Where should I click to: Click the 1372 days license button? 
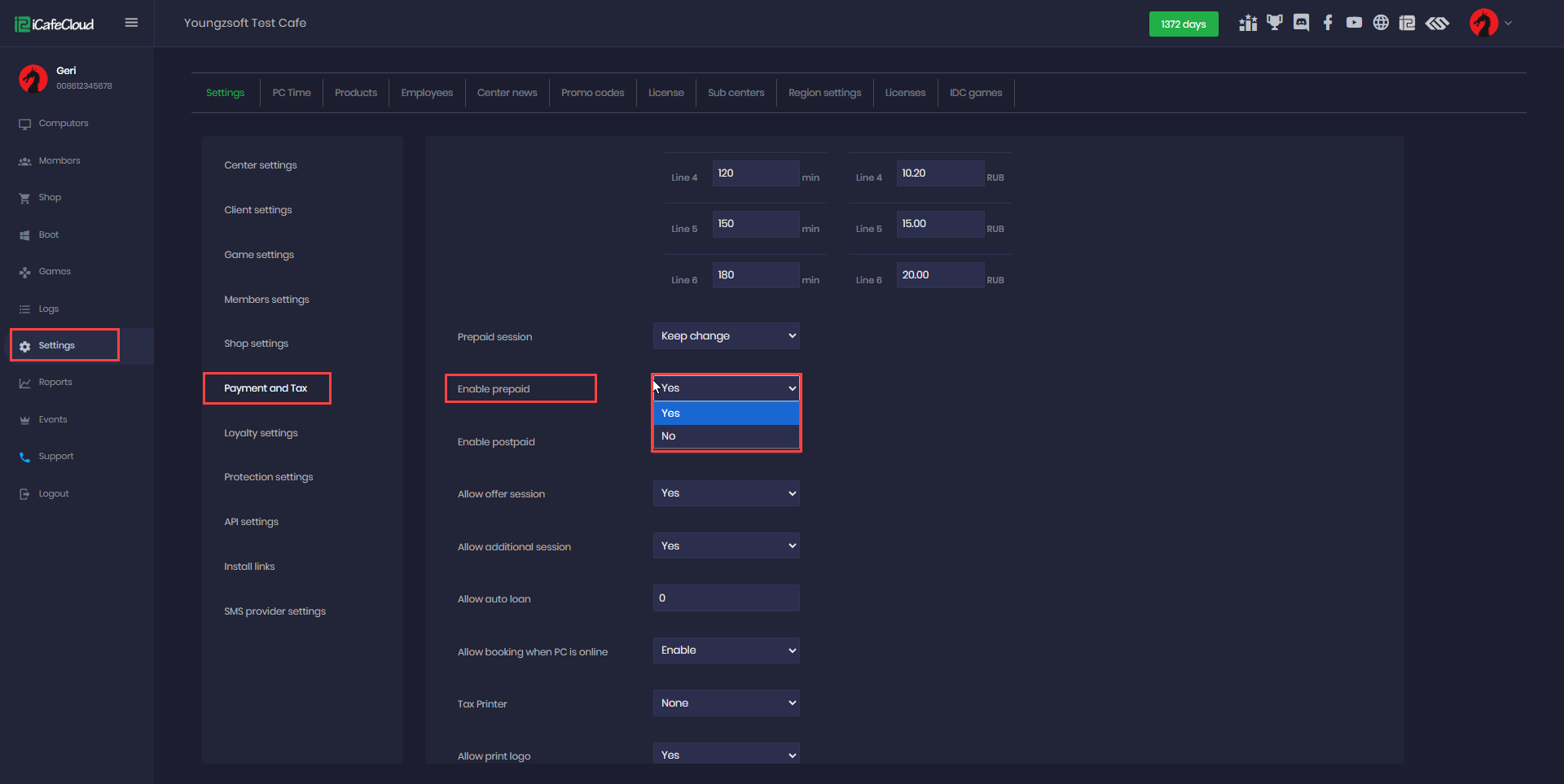pyautogui.click(x=1183, y=24)
